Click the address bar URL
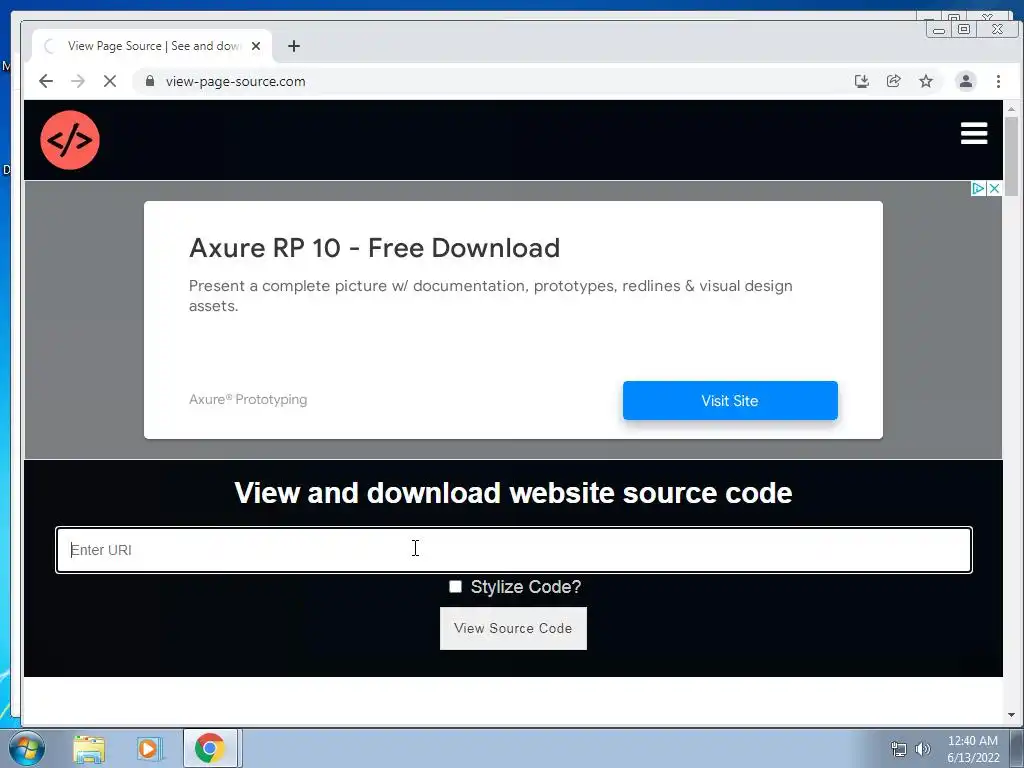The width and height of the screenshot is (1024, 768). click(236, 81)
